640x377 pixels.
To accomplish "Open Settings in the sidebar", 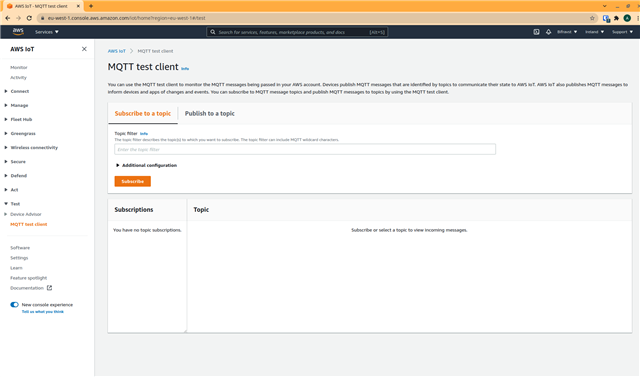I will [x=19, y=258].
